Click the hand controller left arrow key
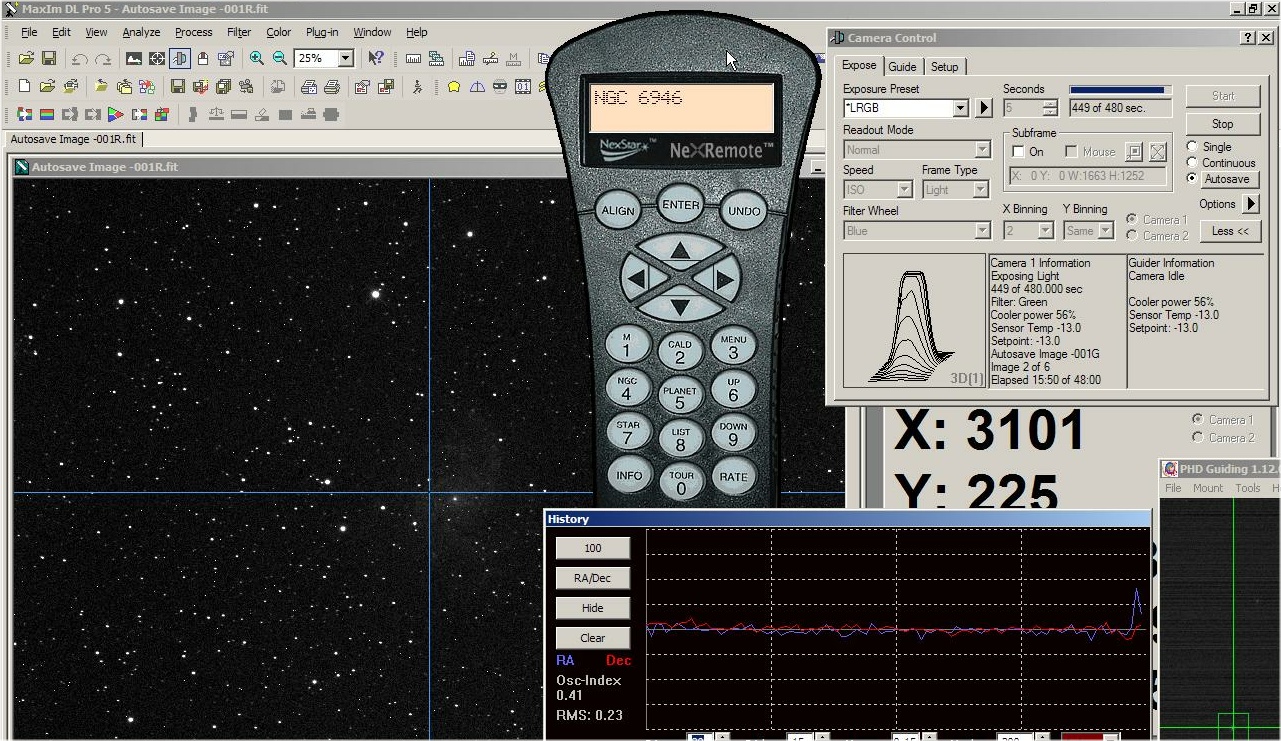The width and height of the screenshot is (1281, 741). 637,277
